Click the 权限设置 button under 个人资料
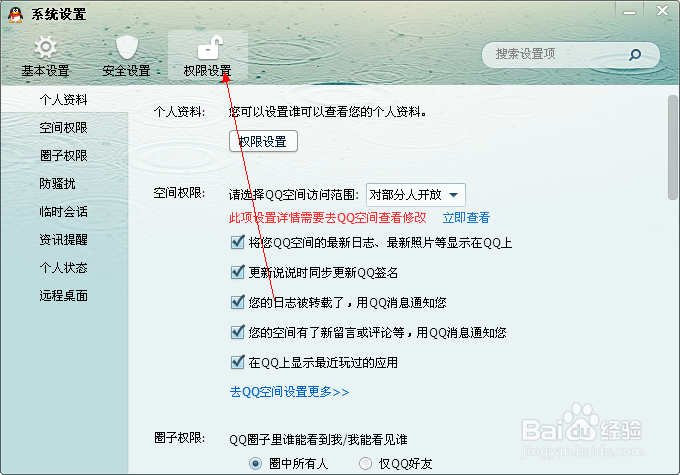Viewport: 680px width, 475px height. [263, 141]
